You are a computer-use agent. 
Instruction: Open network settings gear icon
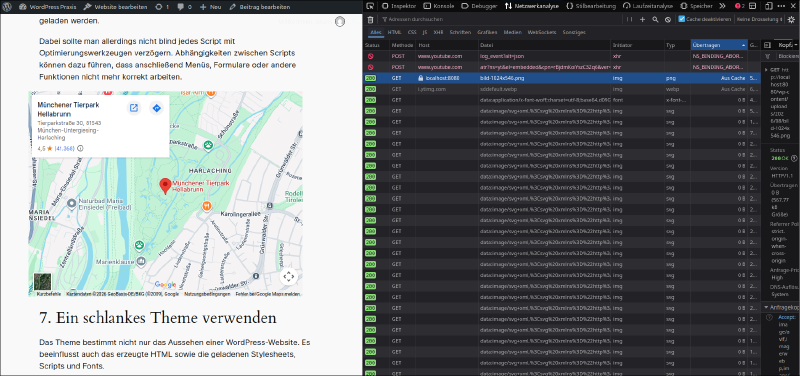pyautogui.click(x=791, y=19)
